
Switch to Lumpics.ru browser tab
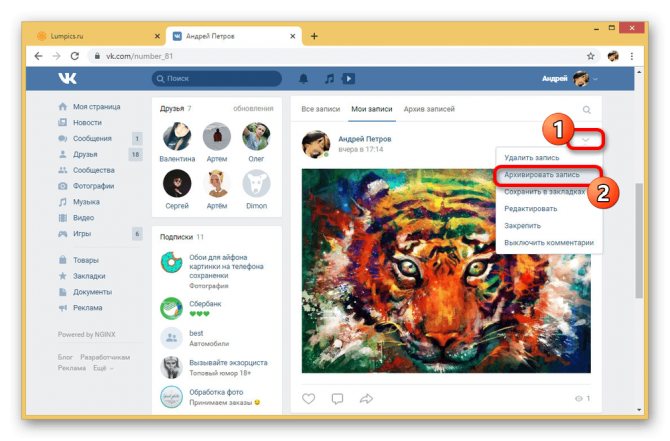[x=96, y=36]
